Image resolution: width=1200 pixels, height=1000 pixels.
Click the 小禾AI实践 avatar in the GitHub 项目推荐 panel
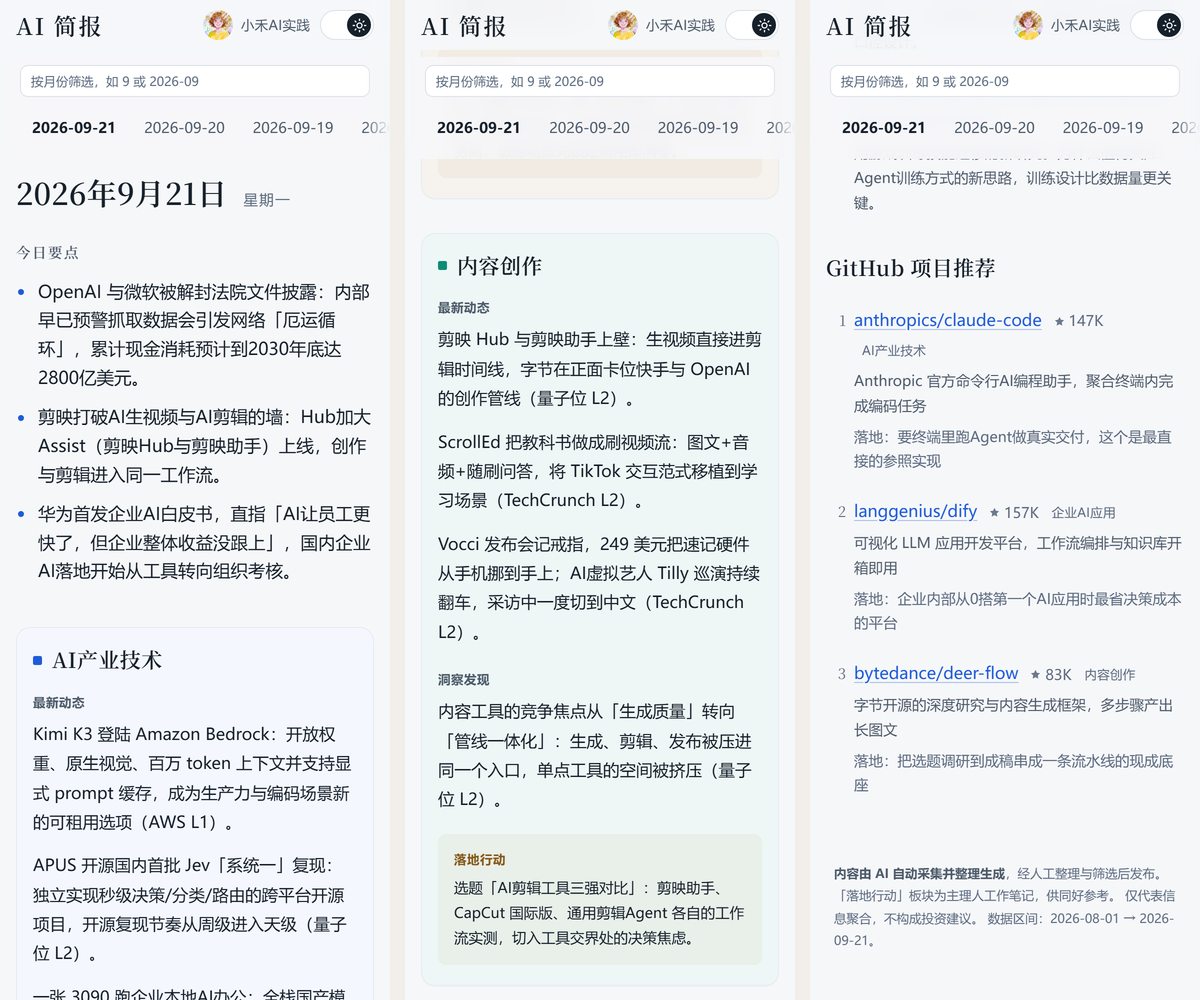tap(1028, 26)
